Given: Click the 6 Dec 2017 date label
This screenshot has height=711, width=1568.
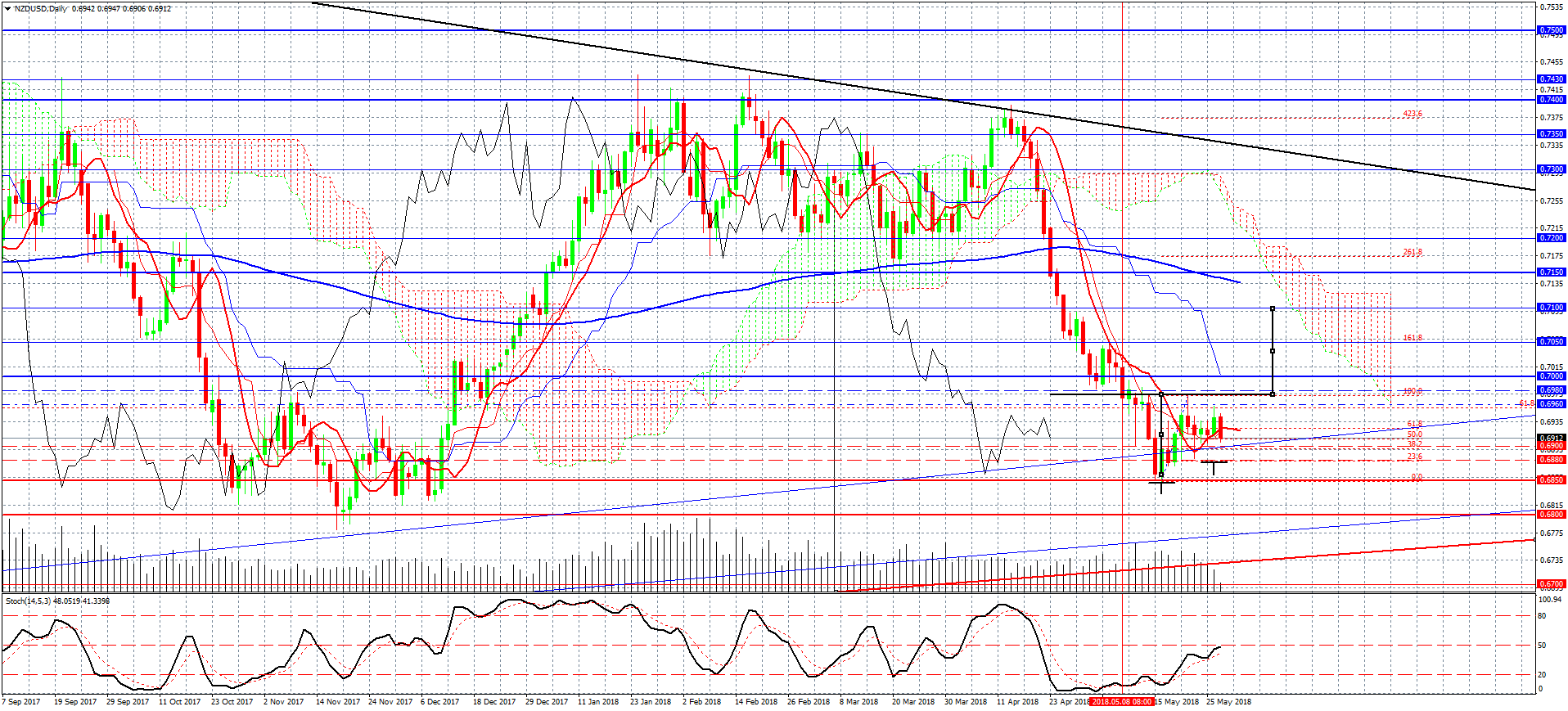Looking at the screenshot, I should pos(440,701).
